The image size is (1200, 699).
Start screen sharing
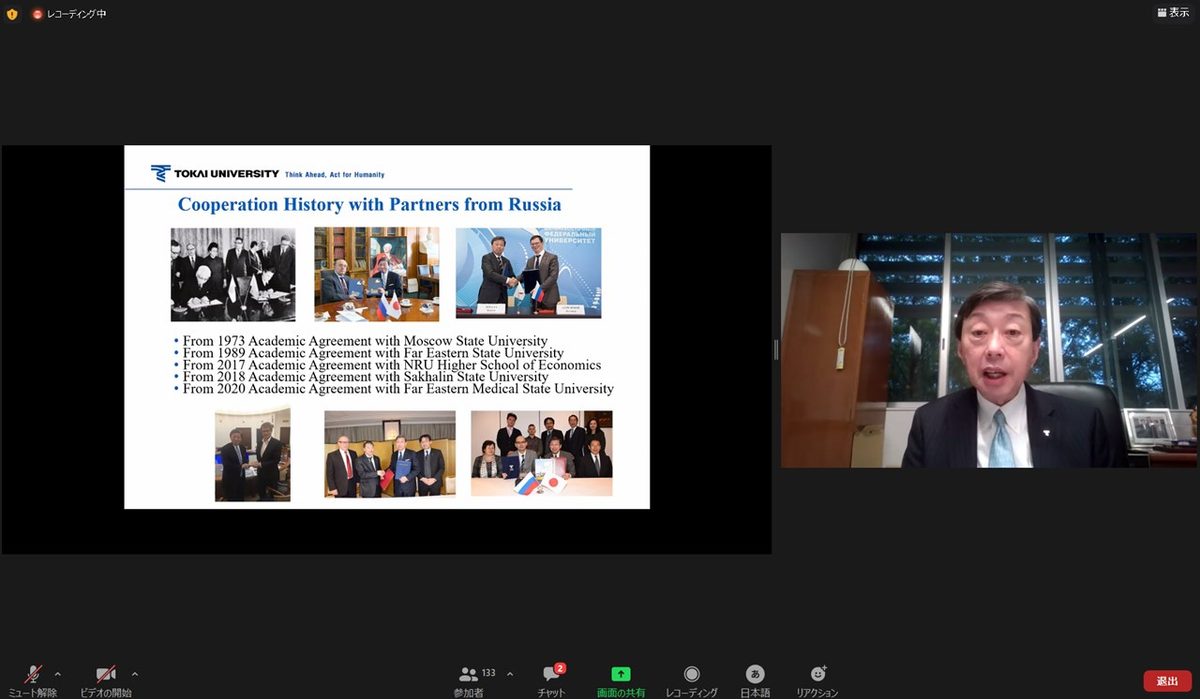(621, 680)
